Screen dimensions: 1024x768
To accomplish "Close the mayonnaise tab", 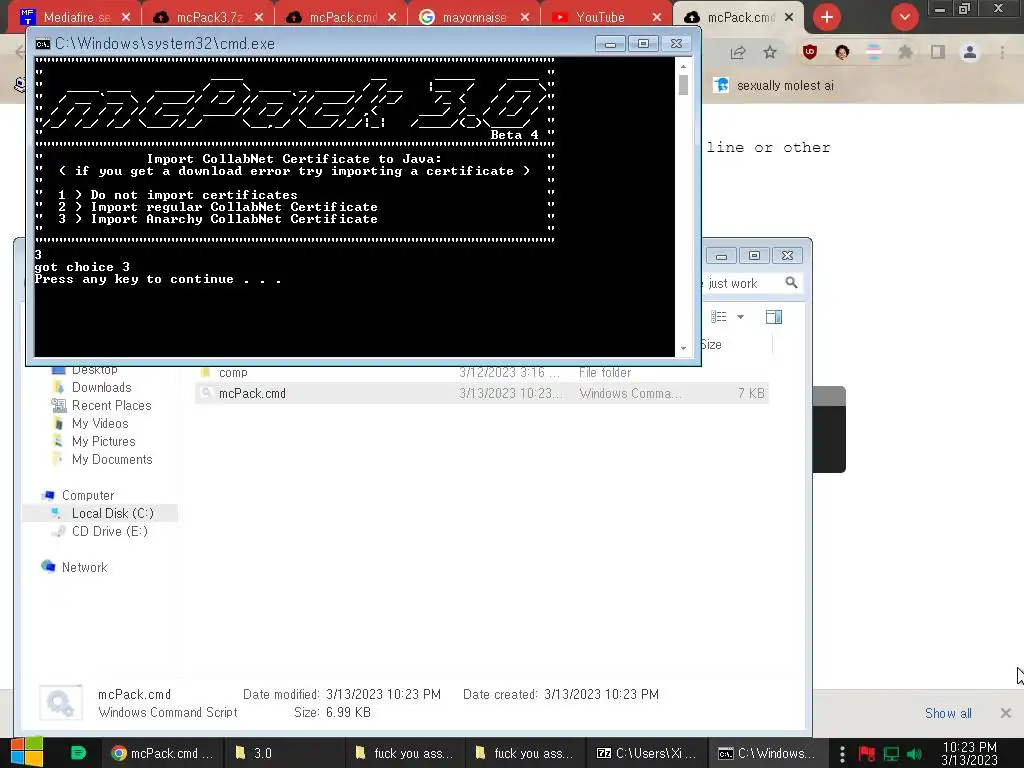I will (525, 17).
